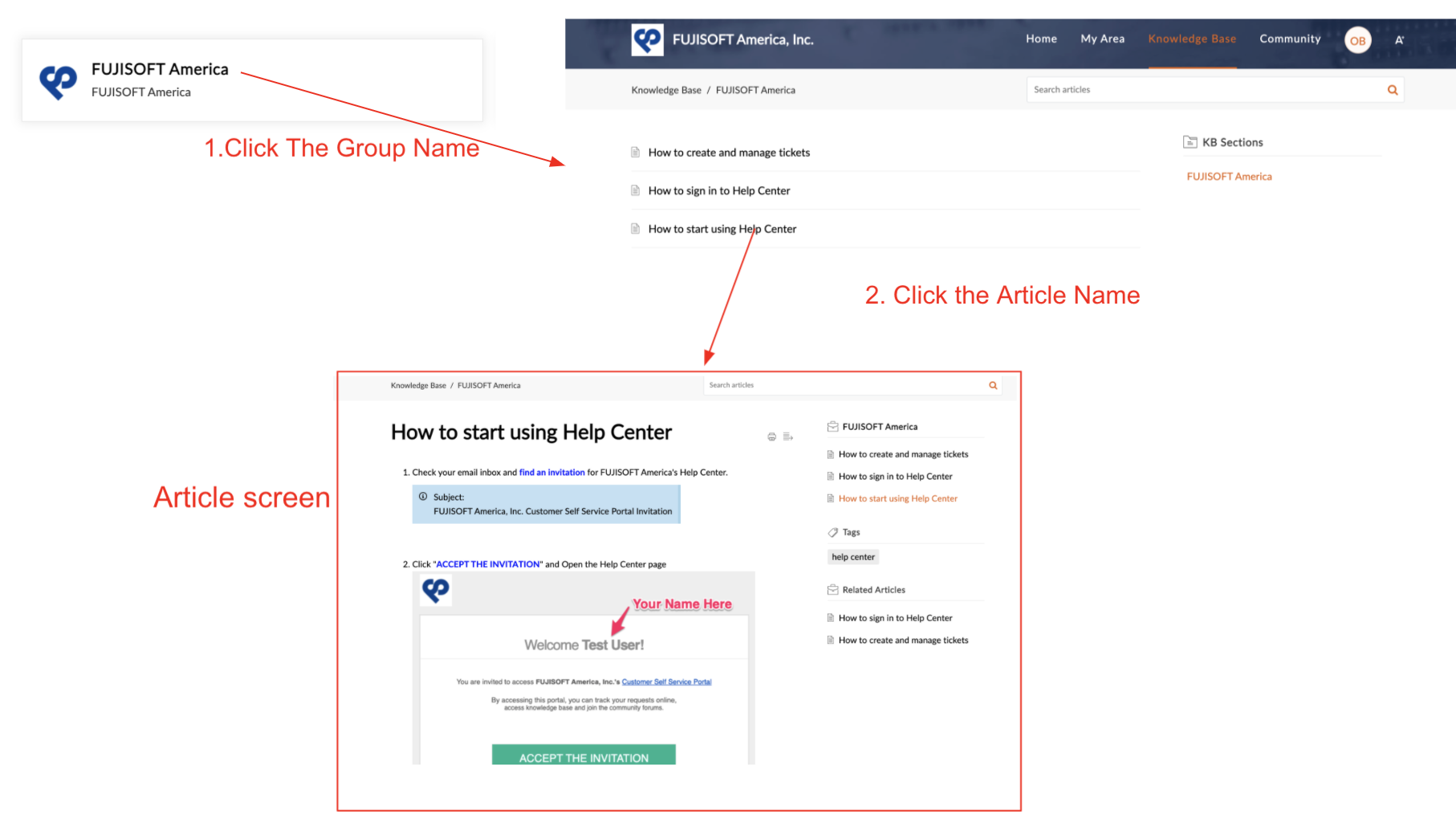
Task: Click the font size A icon in header
Action: [x=1399, y=40]
